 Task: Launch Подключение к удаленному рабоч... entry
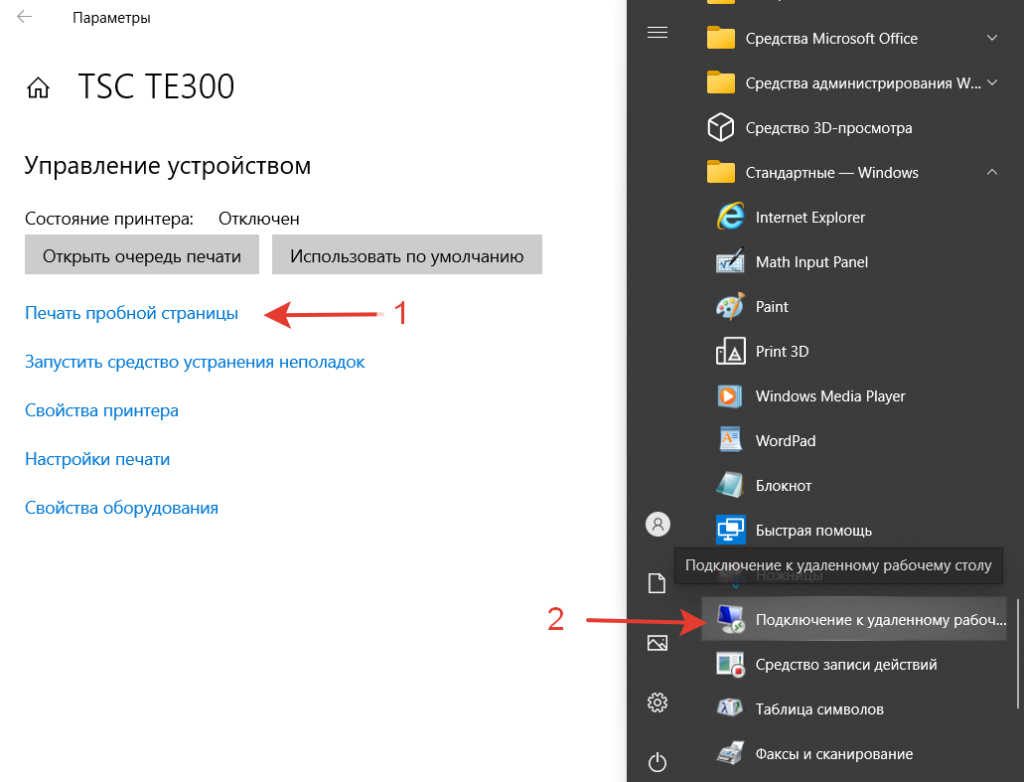click(x=854, y=619)
